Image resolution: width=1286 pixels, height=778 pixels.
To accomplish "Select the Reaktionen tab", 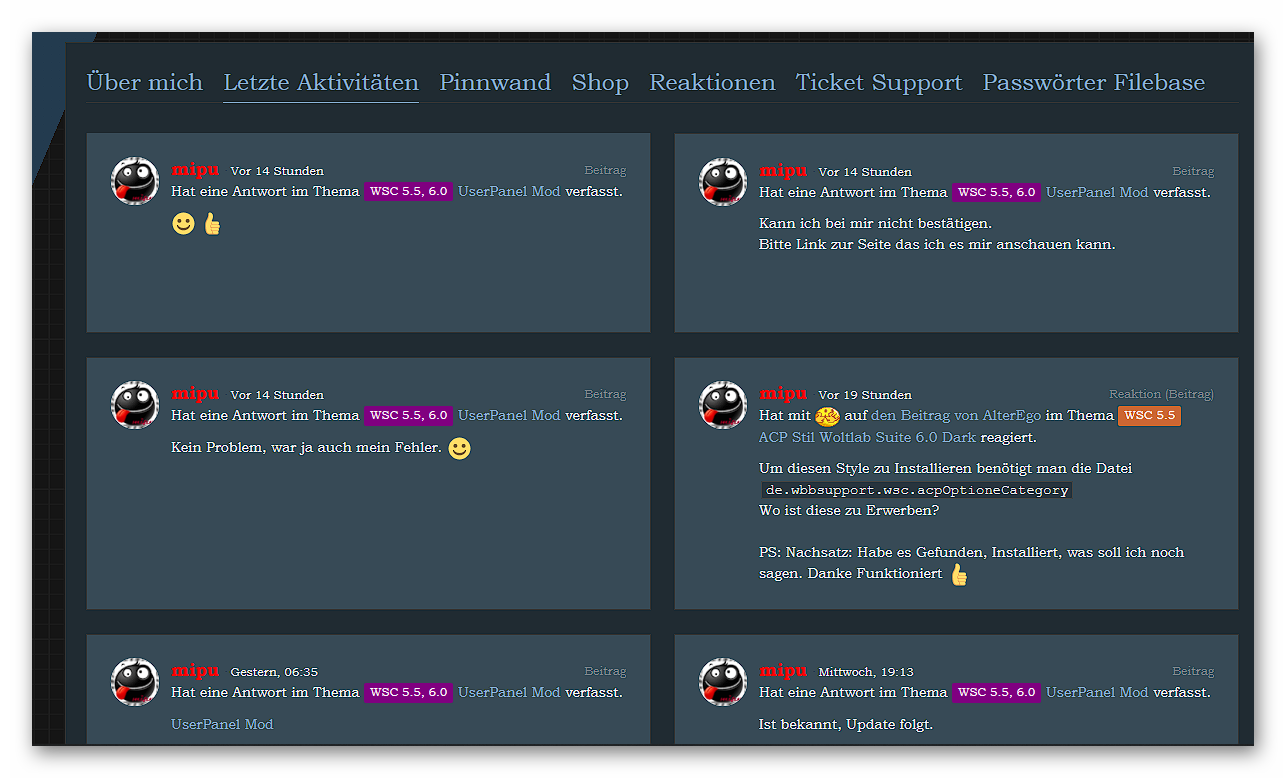I will coord(712,83).
